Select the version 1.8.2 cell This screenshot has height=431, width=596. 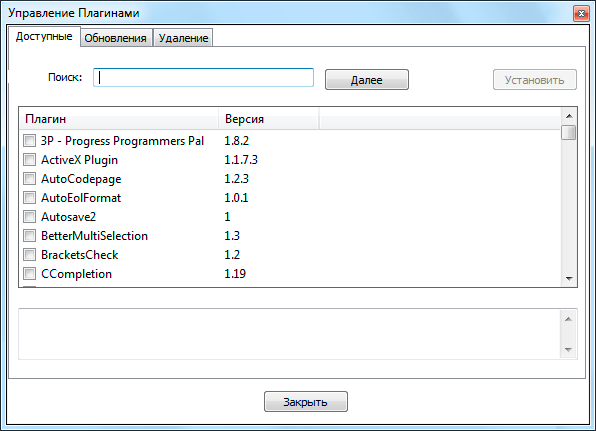click(236, 141)
